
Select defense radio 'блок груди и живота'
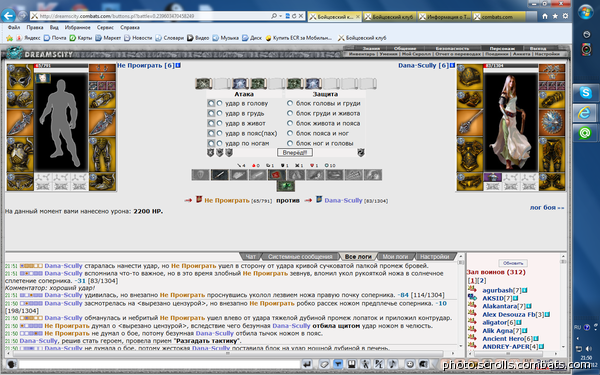click(x=290, y=113)
